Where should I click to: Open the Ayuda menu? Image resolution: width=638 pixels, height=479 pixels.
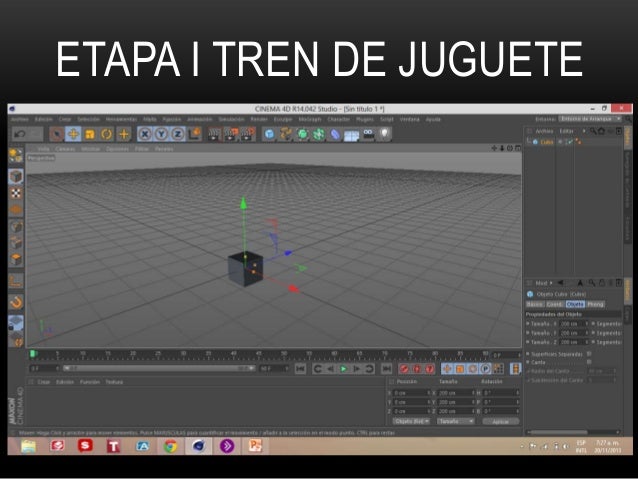pos(433,119)
